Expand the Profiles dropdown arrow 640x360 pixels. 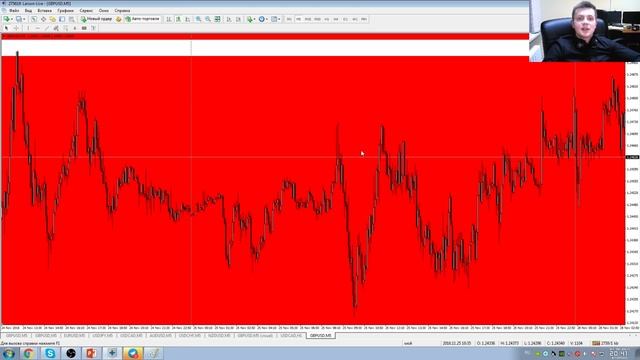pos(24,19)
